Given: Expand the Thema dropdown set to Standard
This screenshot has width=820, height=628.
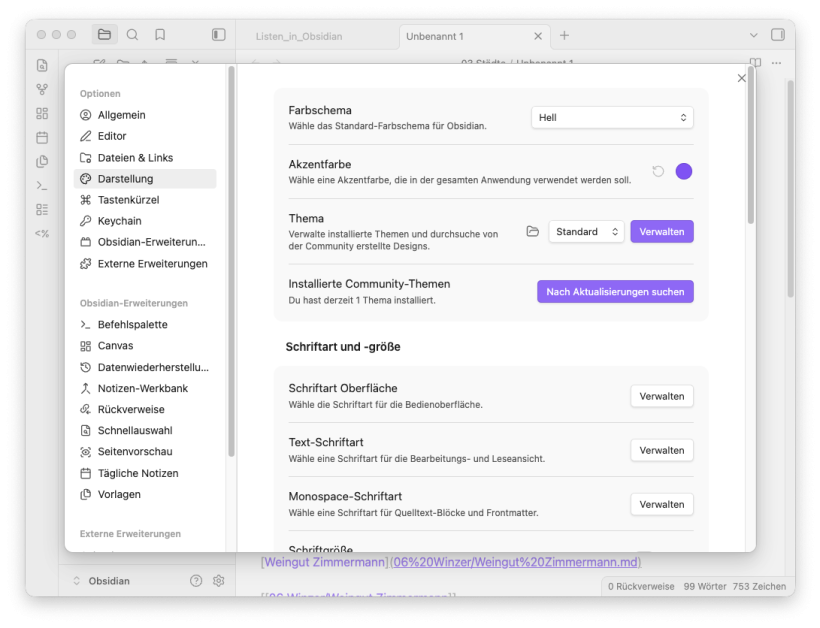Looking at the screenshot, I should (586, 231).
